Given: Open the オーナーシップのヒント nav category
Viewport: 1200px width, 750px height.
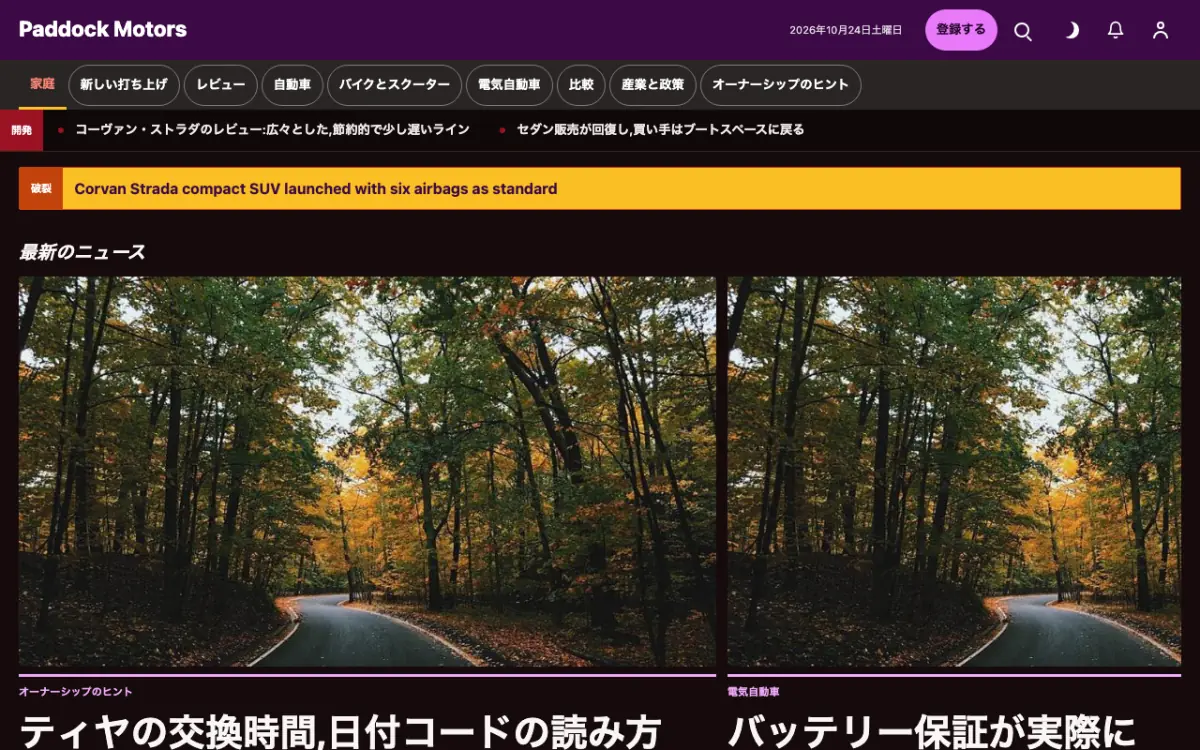Looking at the screenshot, I should pos(780,85).
